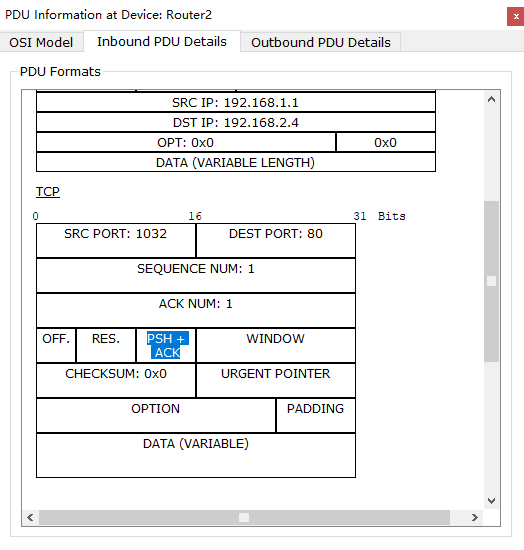
Task: Click the vertical scrollbar thumb
Action: point(491,281)
